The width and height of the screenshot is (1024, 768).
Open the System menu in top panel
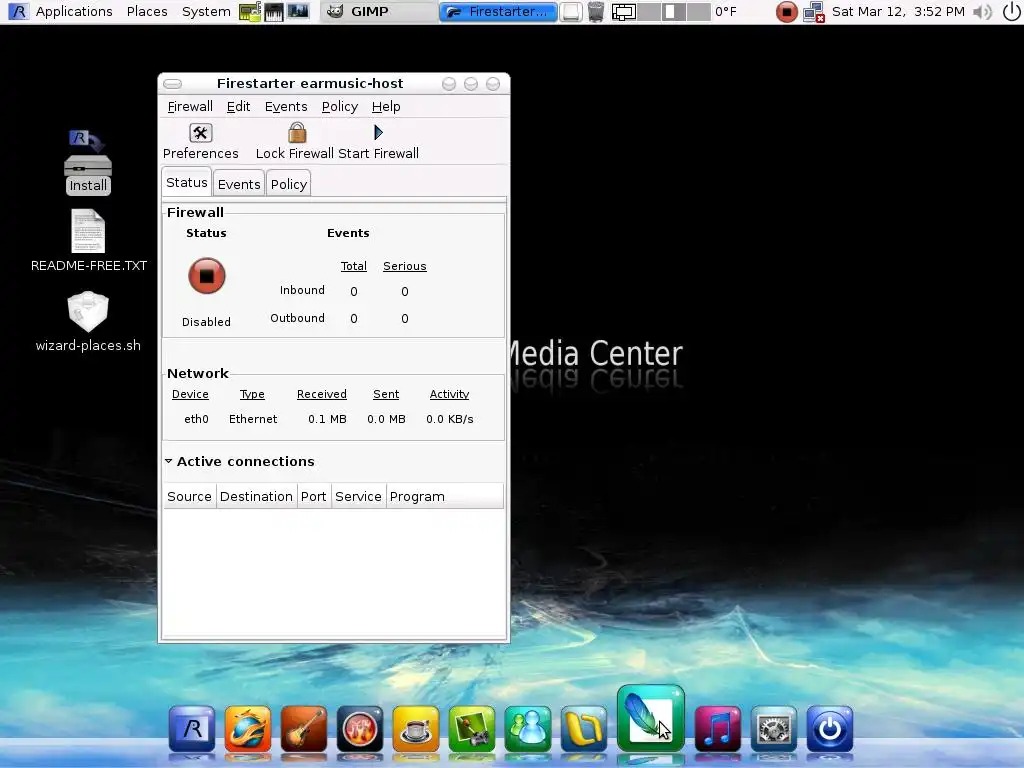coord(206,12)
